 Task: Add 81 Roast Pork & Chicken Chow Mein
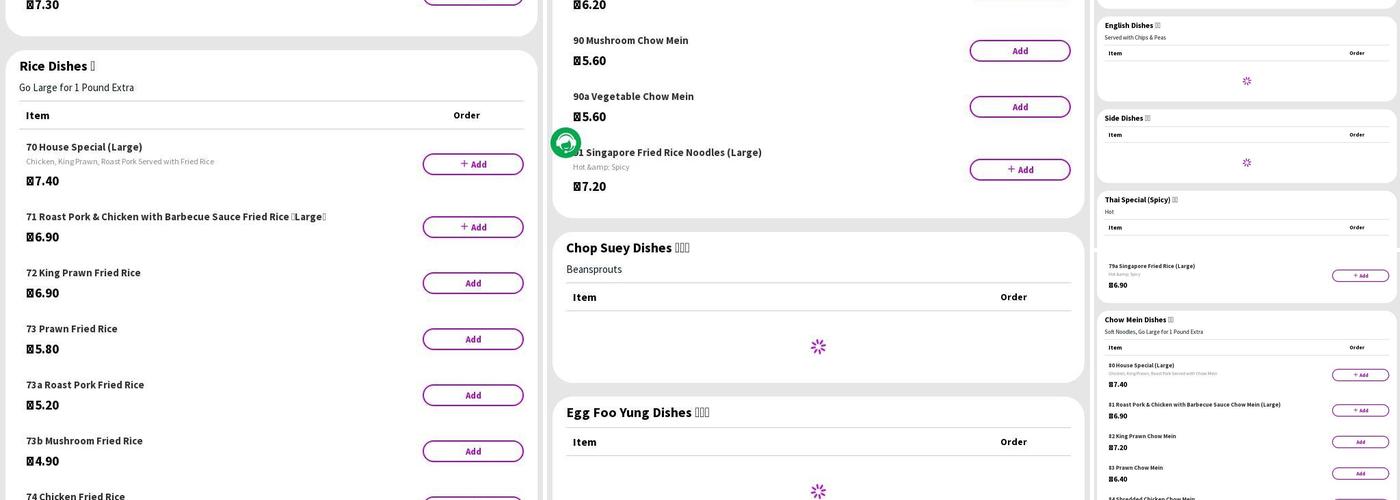tap(1360, 410)
